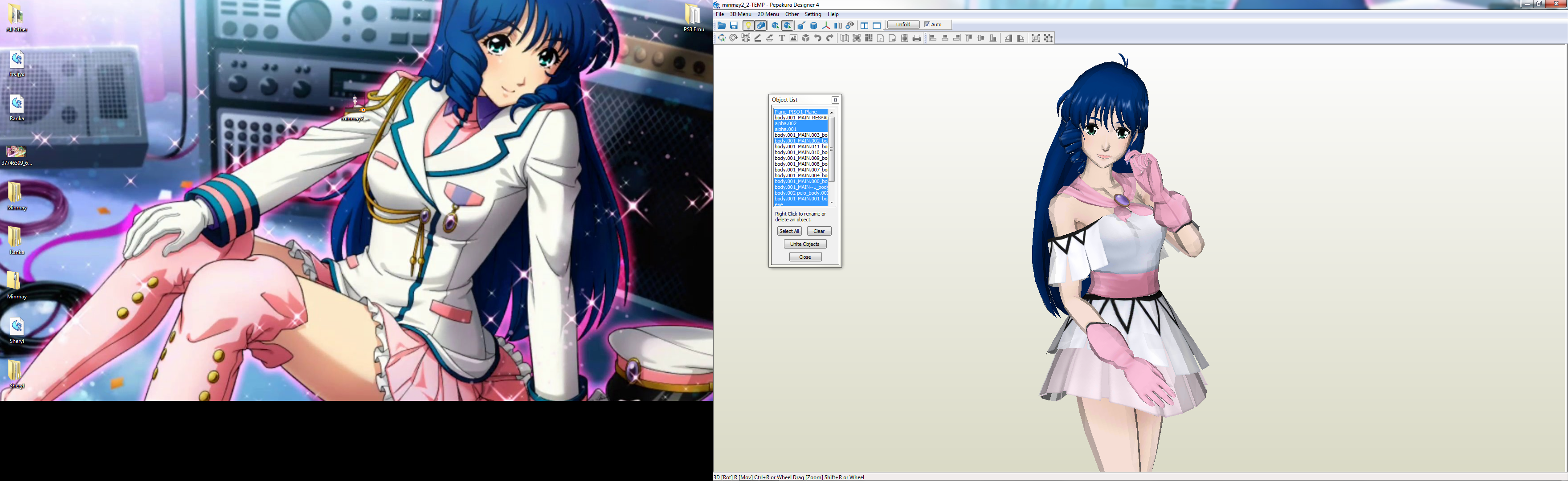Select body.001_MAIN.011 object row
The height and width of the screenshot is (481, 1568).
(800, 147)
